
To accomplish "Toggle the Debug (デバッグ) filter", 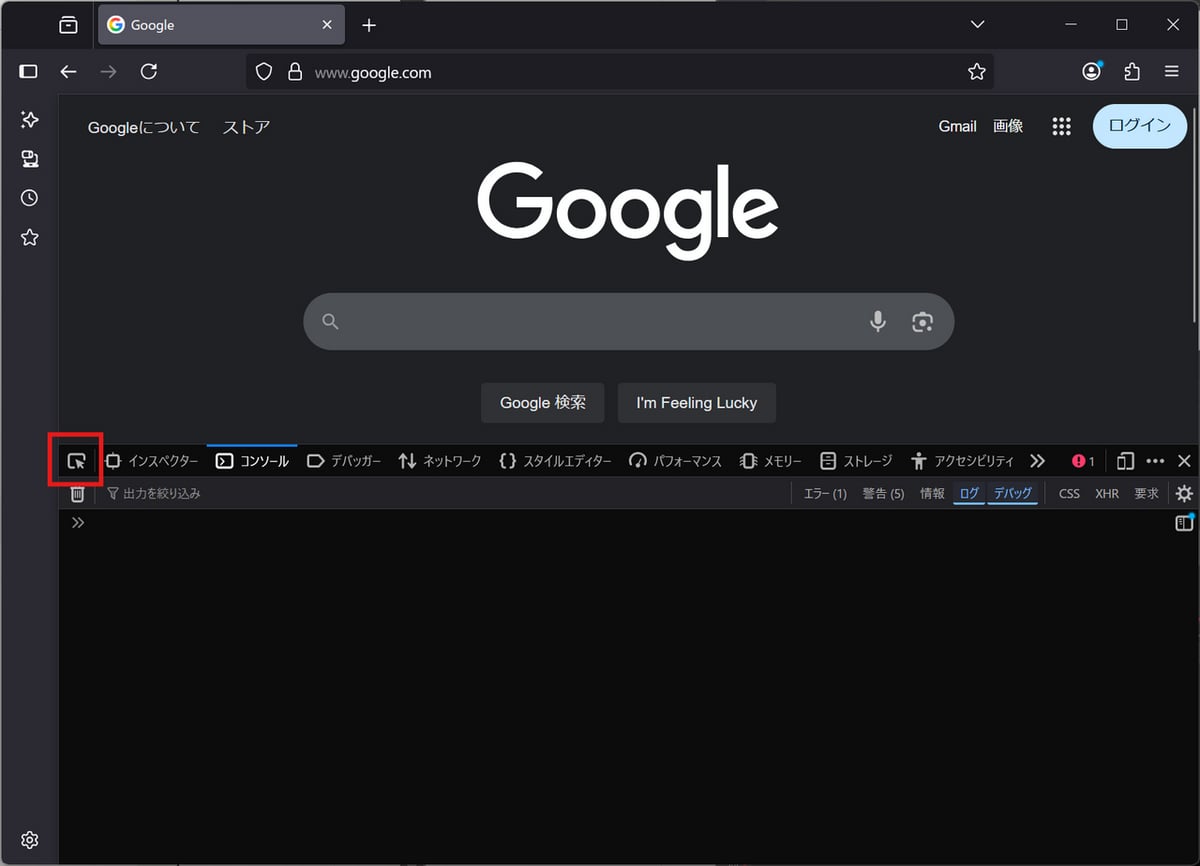I will [x=1012, y=493].
